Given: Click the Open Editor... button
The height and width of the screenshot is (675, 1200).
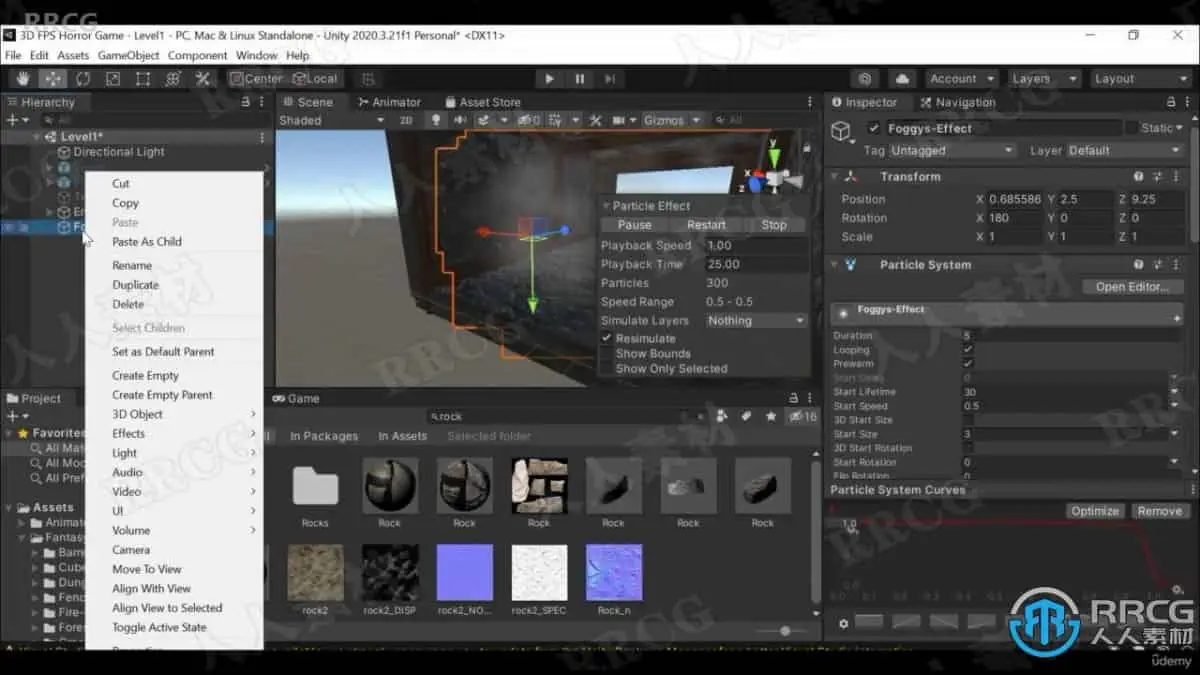Looking at the screenshot, I should click(x=1131, y=287).
